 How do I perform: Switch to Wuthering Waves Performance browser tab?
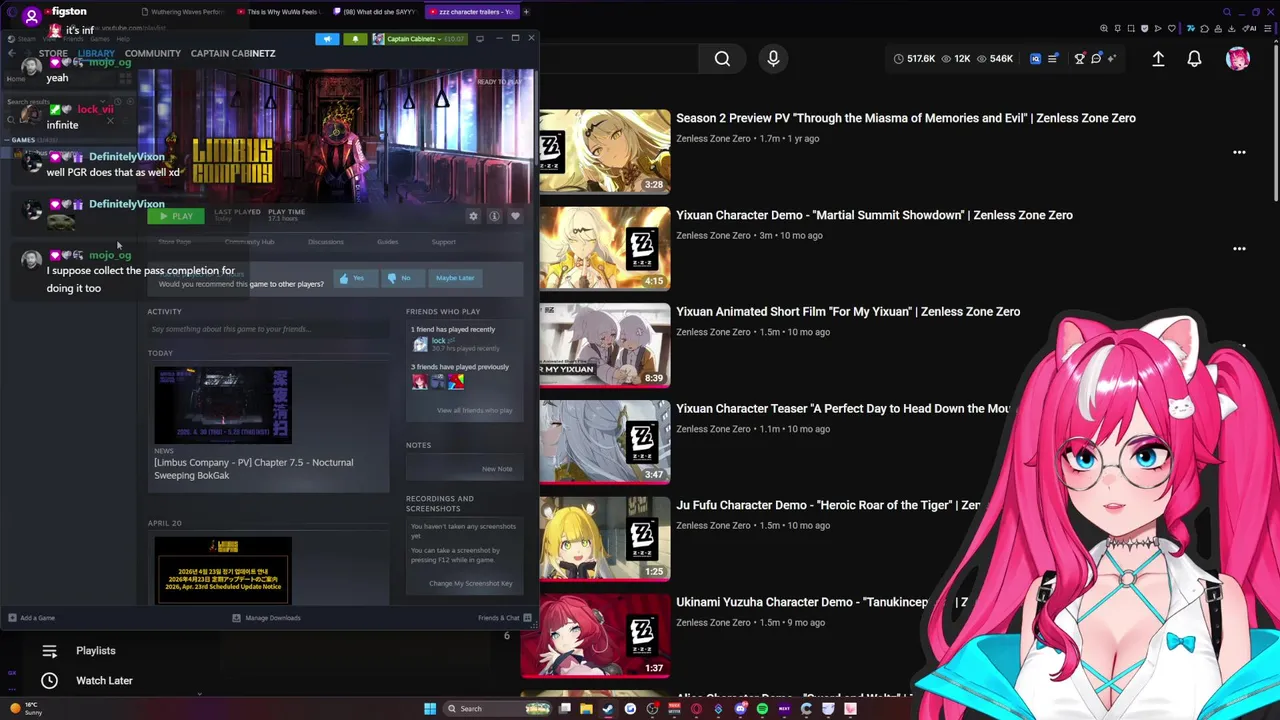click(183, 12)
